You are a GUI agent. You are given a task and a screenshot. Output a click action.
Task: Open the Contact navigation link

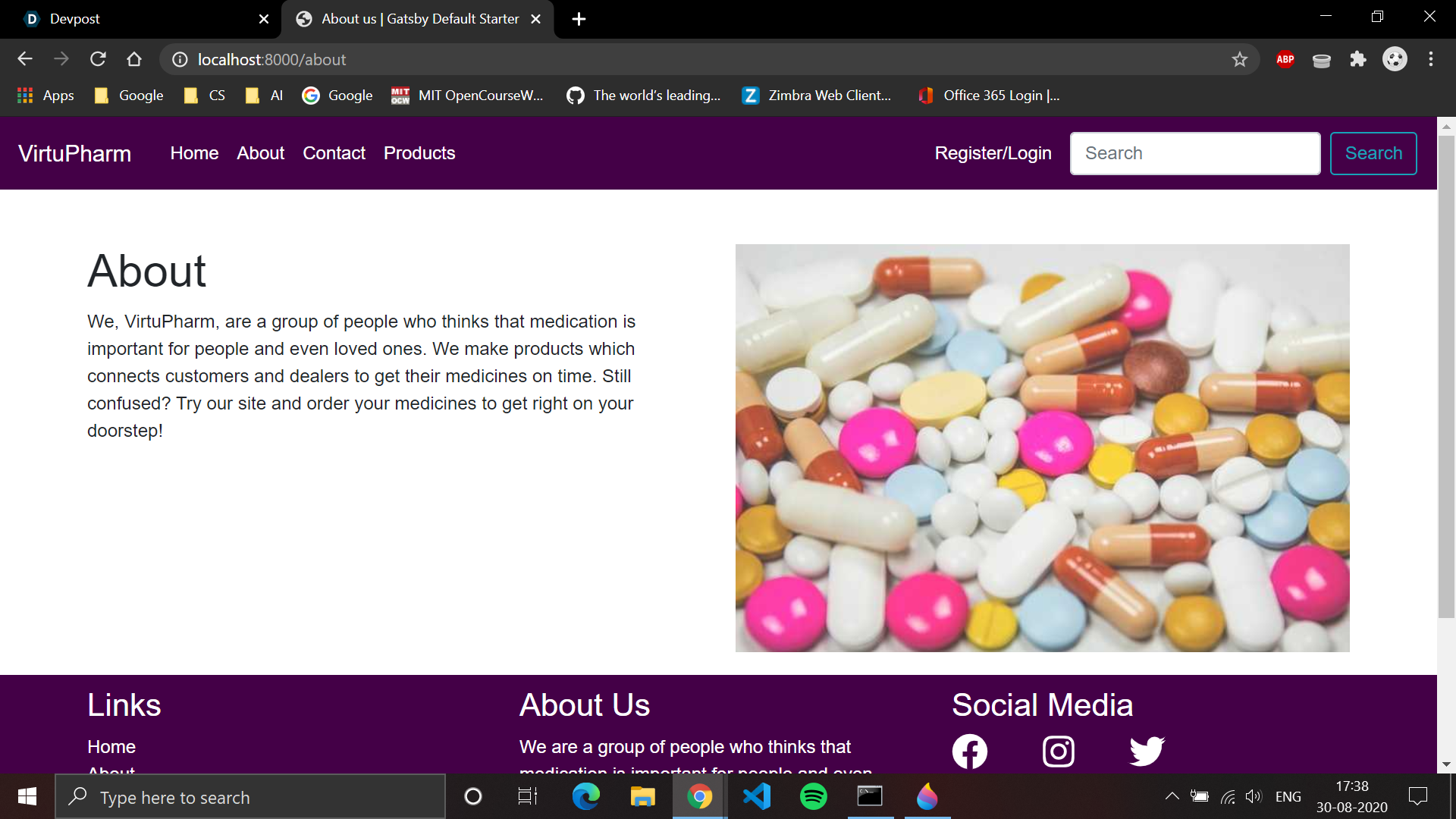(334, 153)
